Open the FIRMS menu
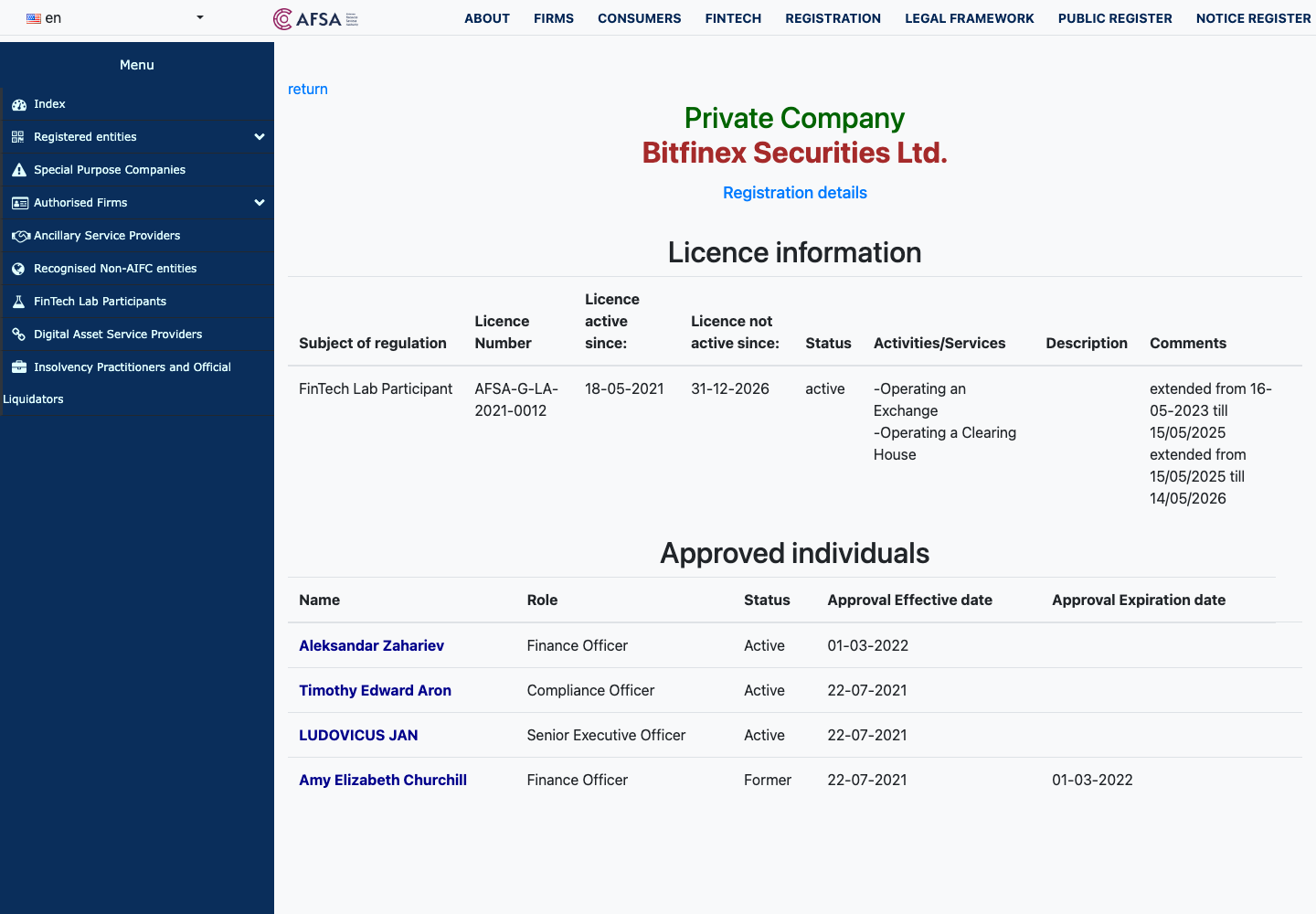The width and height of the screenshot is (1316, 914). (x=554, y=18)
